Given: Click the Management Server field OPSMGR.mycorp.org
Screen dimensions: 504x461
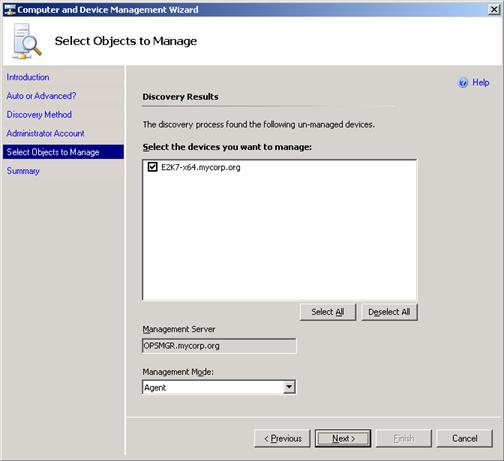Looking at the screenshot, I should [x=219, y=346].
